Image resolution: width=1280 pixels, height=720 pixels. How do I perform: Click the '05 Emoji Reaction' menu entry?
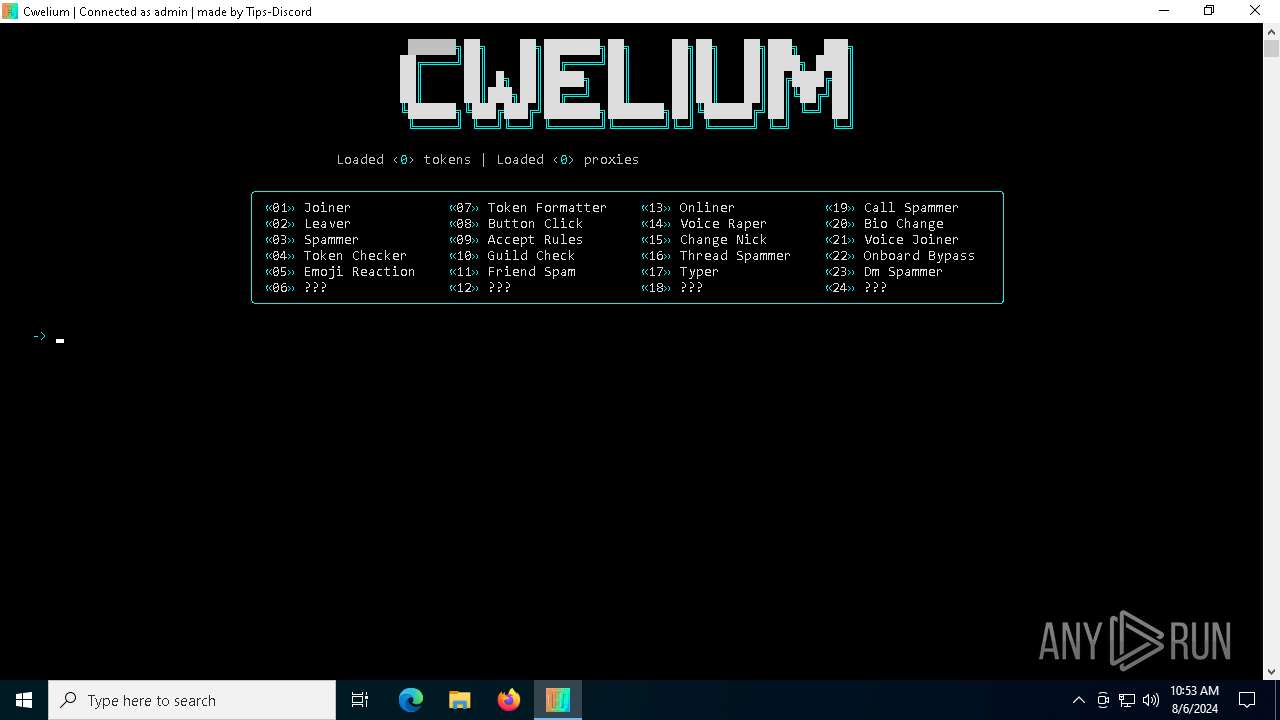tap(340, 272)
